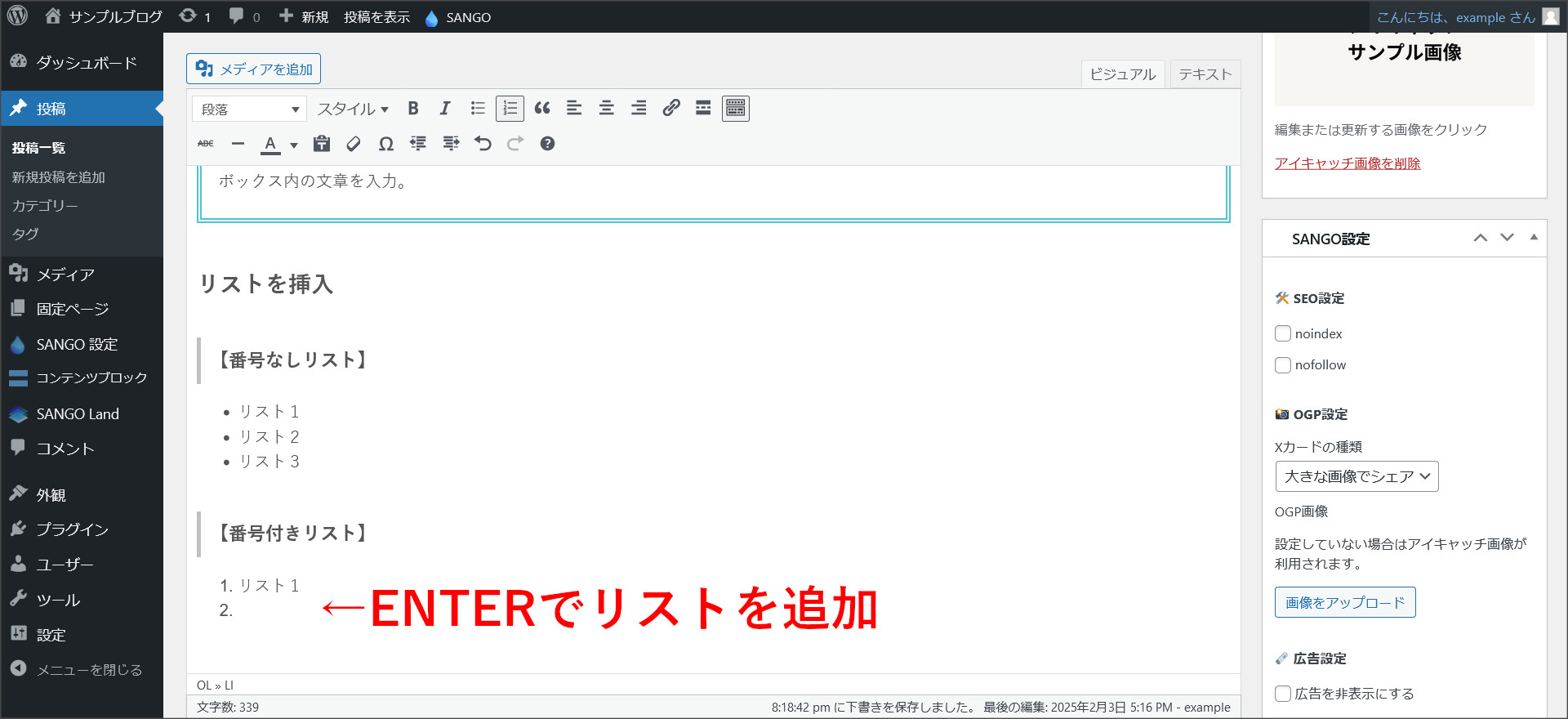
Task: Clear formatting with the eraser icon
Action: coord(354,144)
